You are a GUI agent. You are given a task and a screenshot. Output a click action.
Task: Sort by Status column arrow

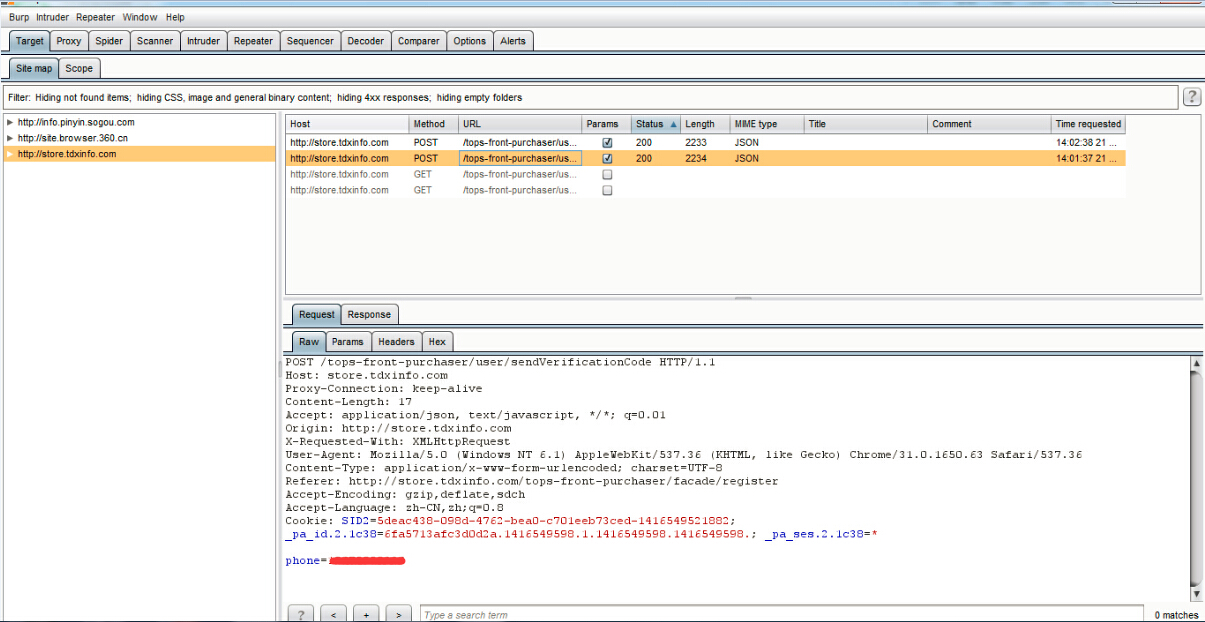tap(673, 124)
